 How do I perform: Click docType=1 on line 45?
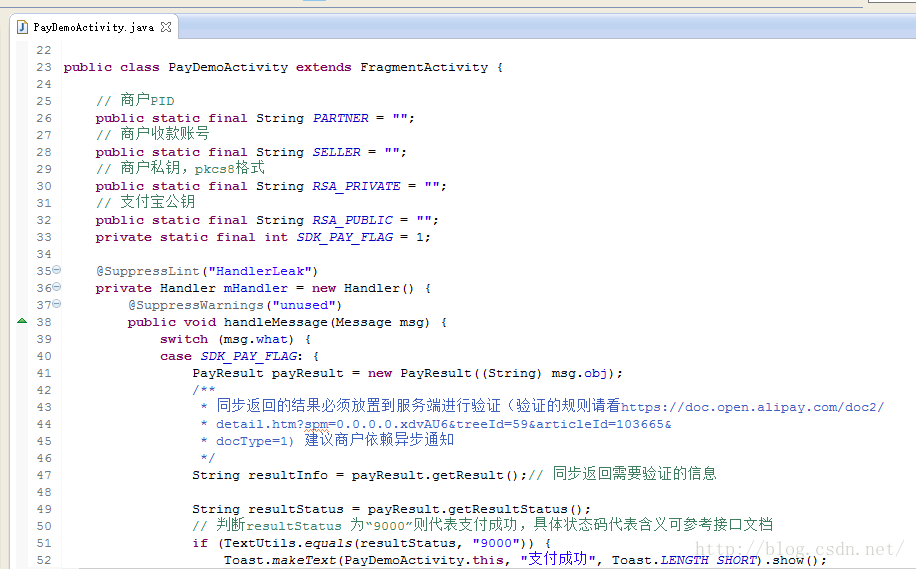[x=252, y=441]
